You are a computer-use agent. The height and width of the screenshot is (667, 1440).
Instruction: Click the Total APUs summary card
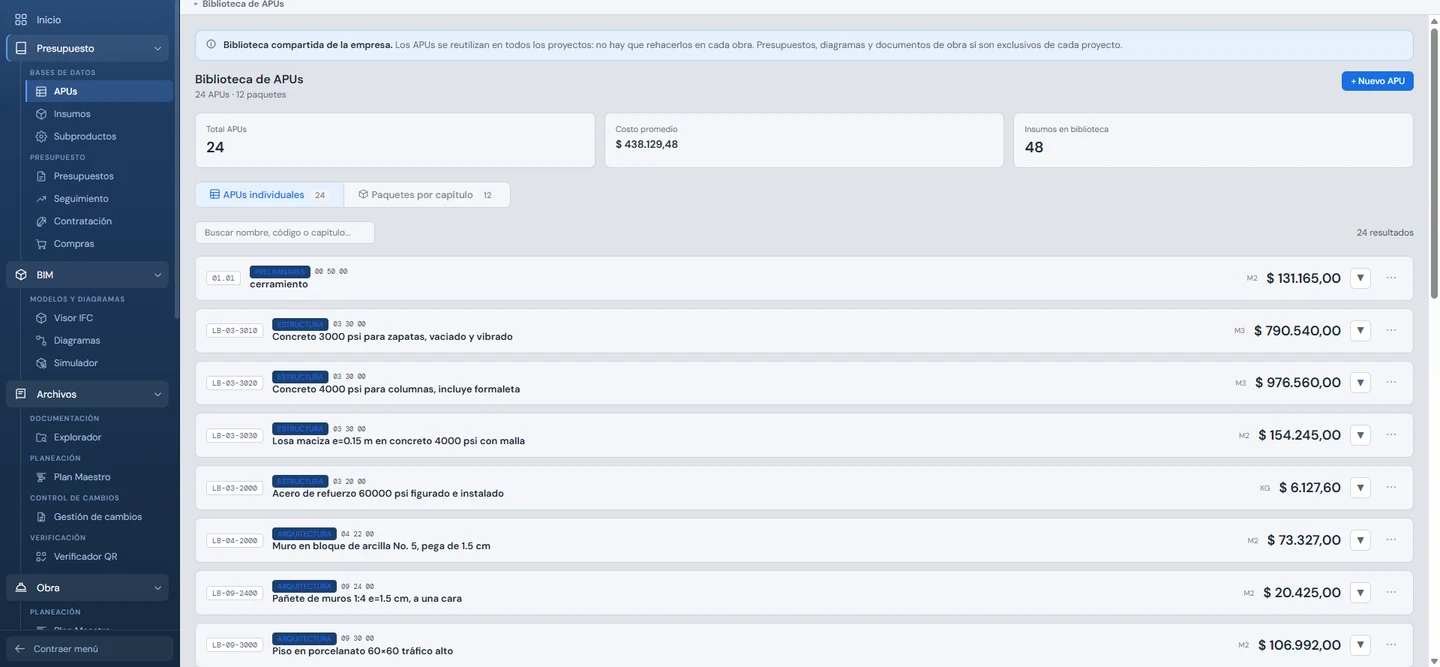(x=395, y=140)
